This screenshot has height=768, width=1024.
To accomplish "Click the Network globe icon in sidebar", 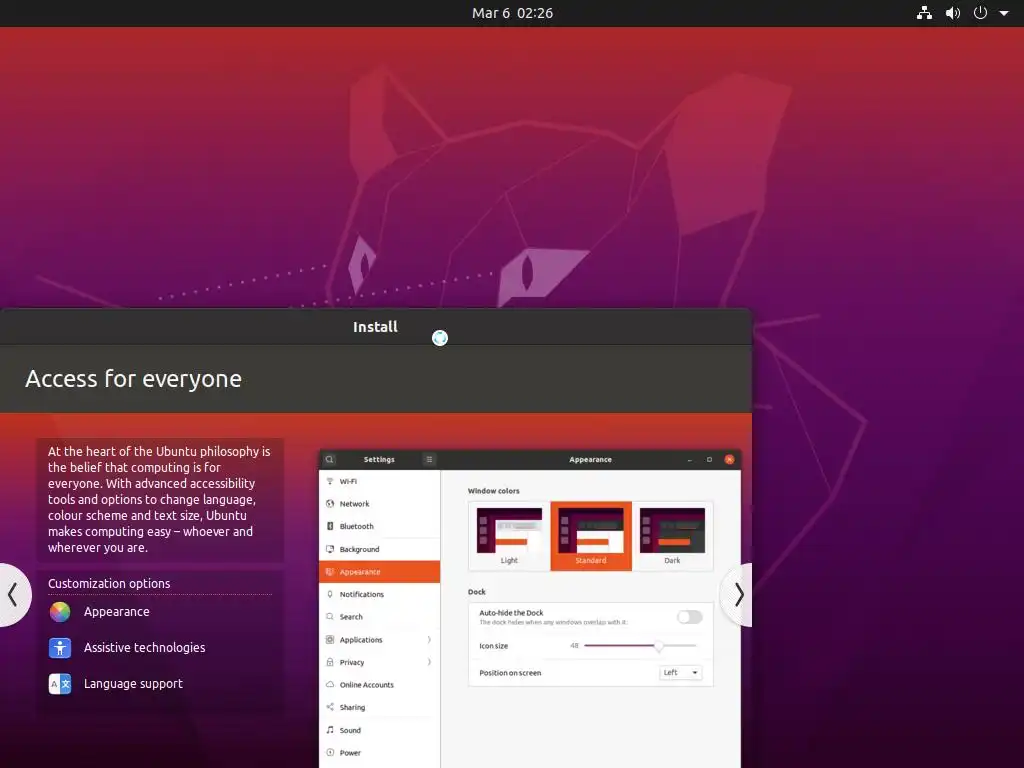I will (x=330, y=504).
